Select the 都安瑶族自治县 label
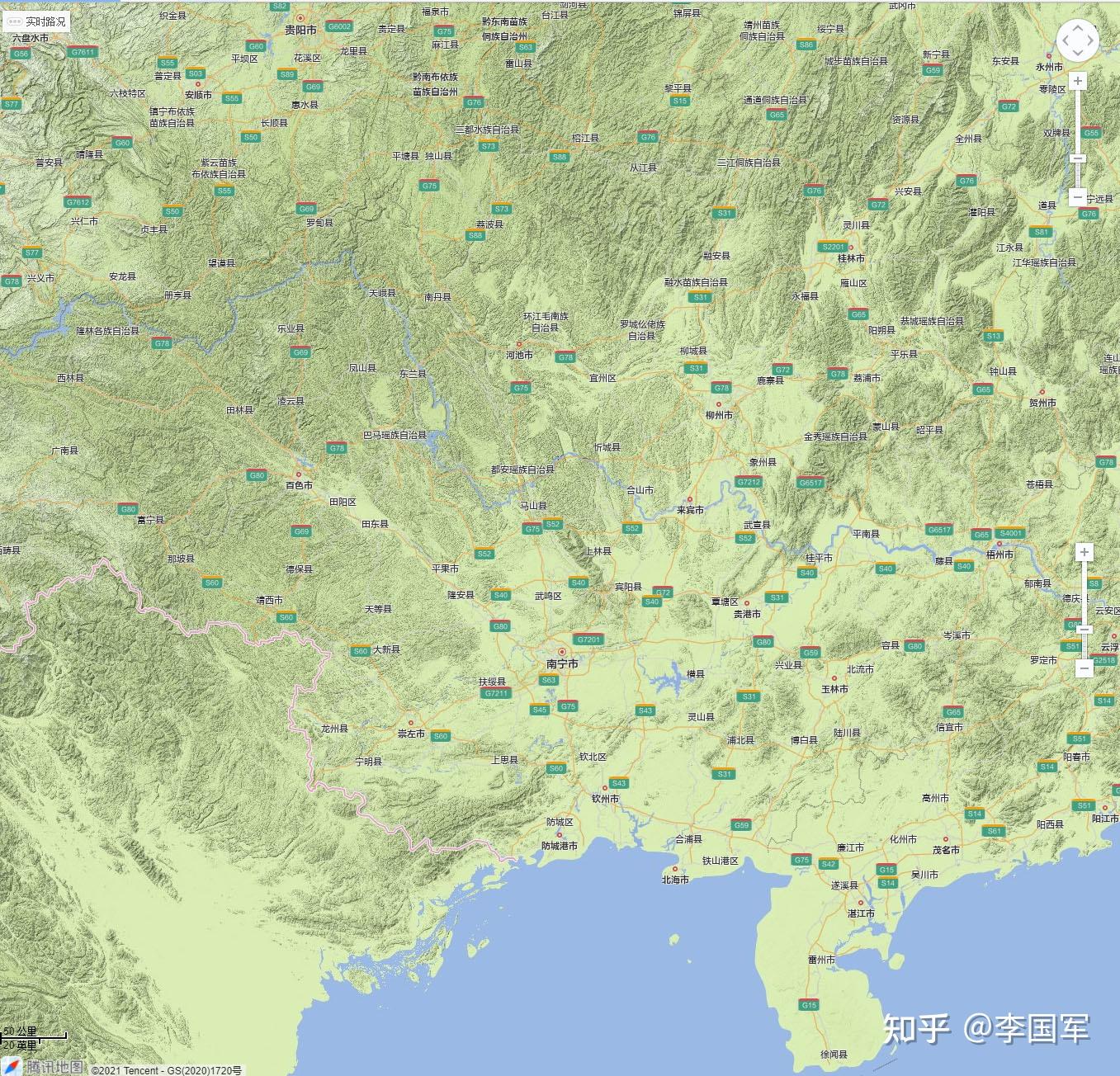 [522, 470]
